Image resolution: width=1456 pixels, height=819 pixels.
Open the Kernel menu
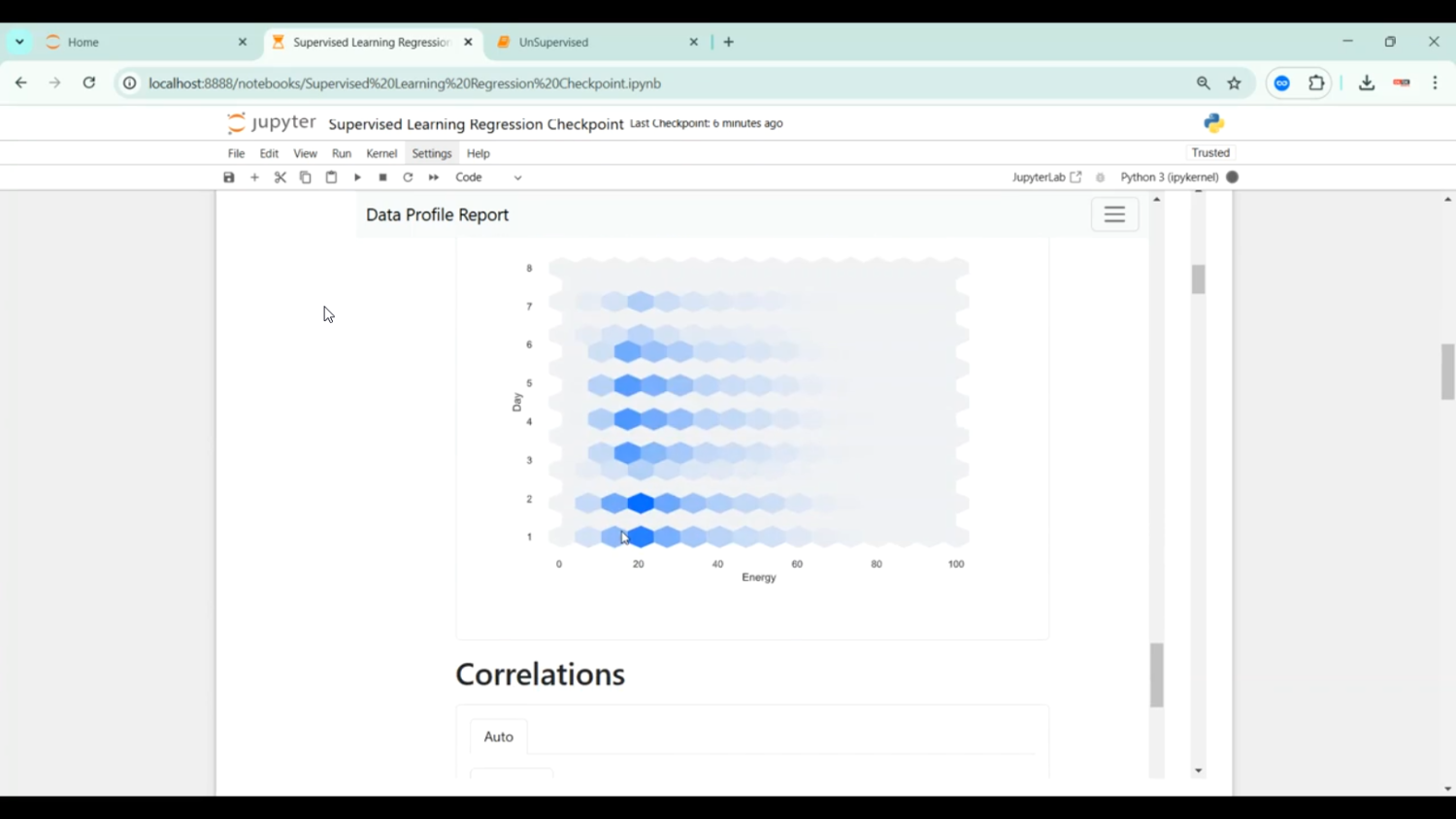(381, 153)
